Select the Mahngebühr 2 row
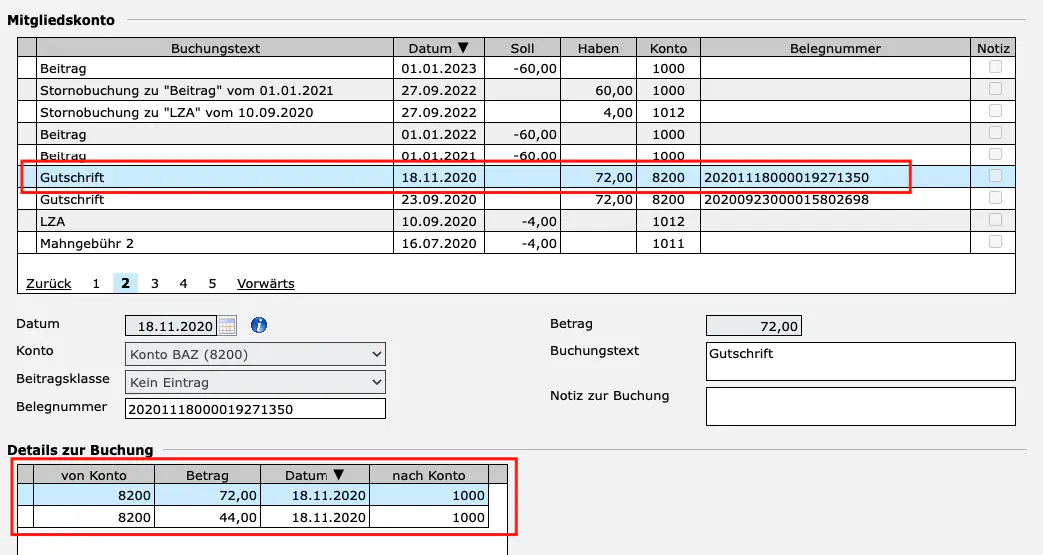1043x555 pixels. pyautogui.click(x=516, y=243)
